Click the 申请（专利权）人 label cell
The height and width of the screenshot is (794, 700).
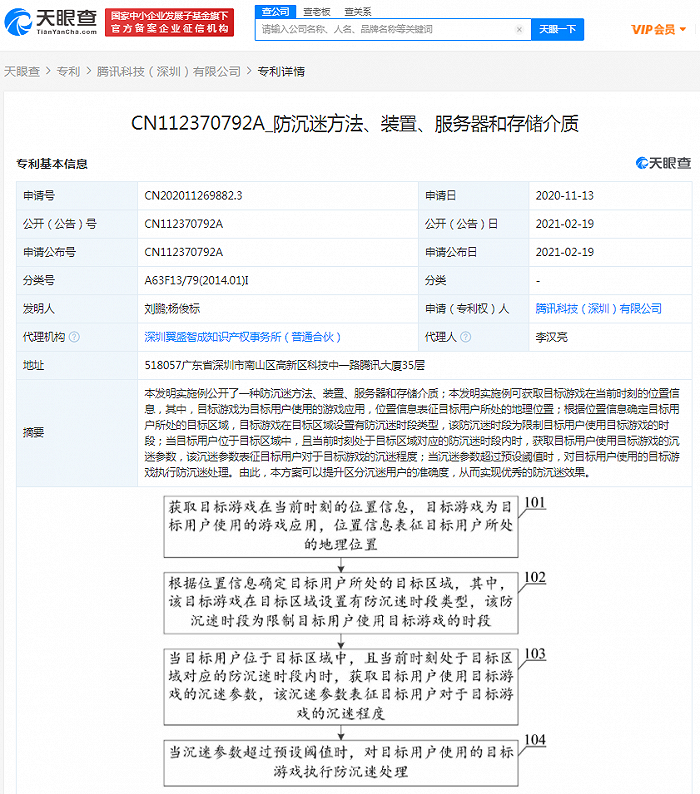[x=474, y=308]
